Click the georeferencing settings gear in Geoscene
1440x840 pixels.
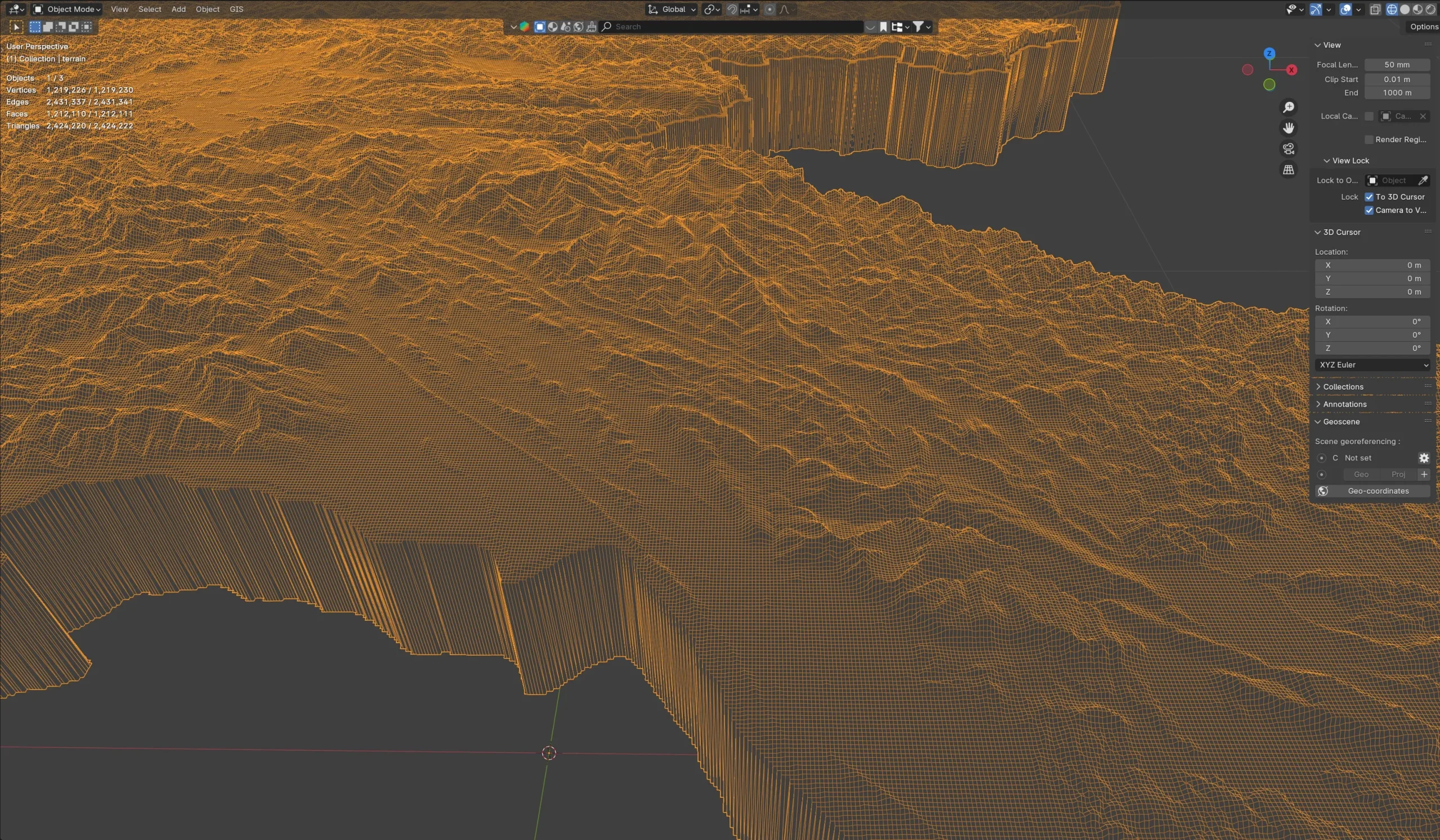point(1424,458)
